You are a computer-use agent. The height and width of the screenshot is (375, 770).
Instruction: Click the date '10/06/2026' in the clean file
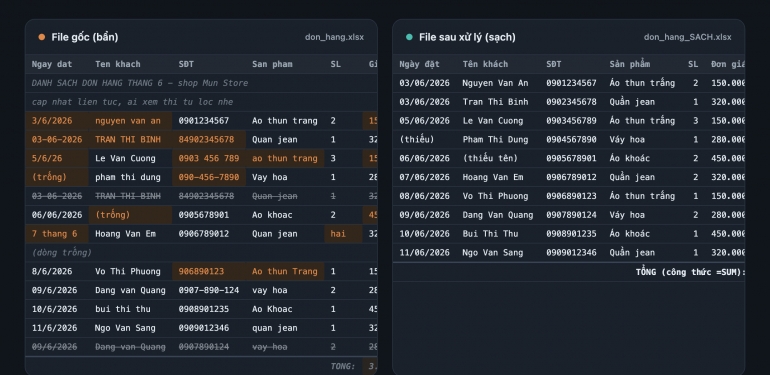point(424,234)
